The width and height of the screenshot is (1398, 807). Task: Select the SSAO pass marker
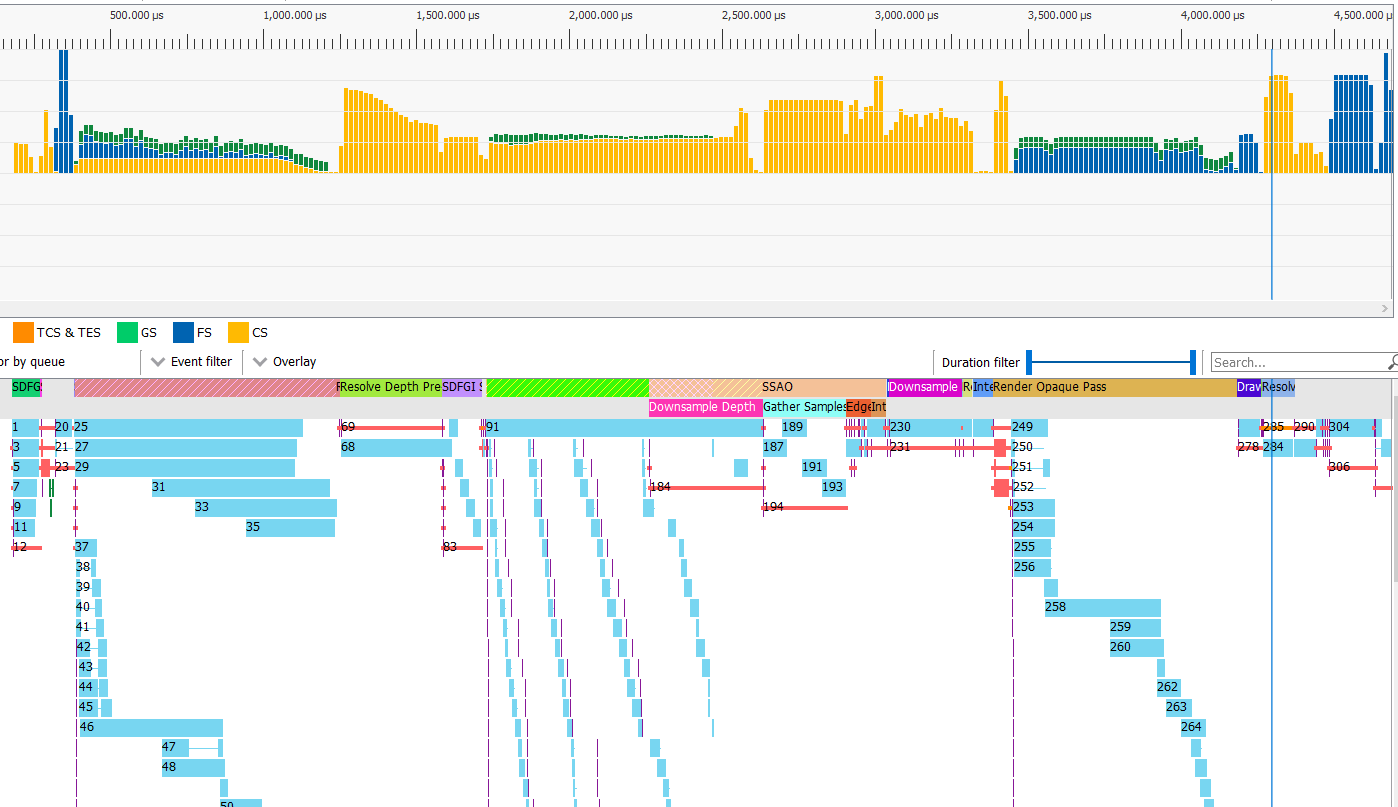[800, 387]
